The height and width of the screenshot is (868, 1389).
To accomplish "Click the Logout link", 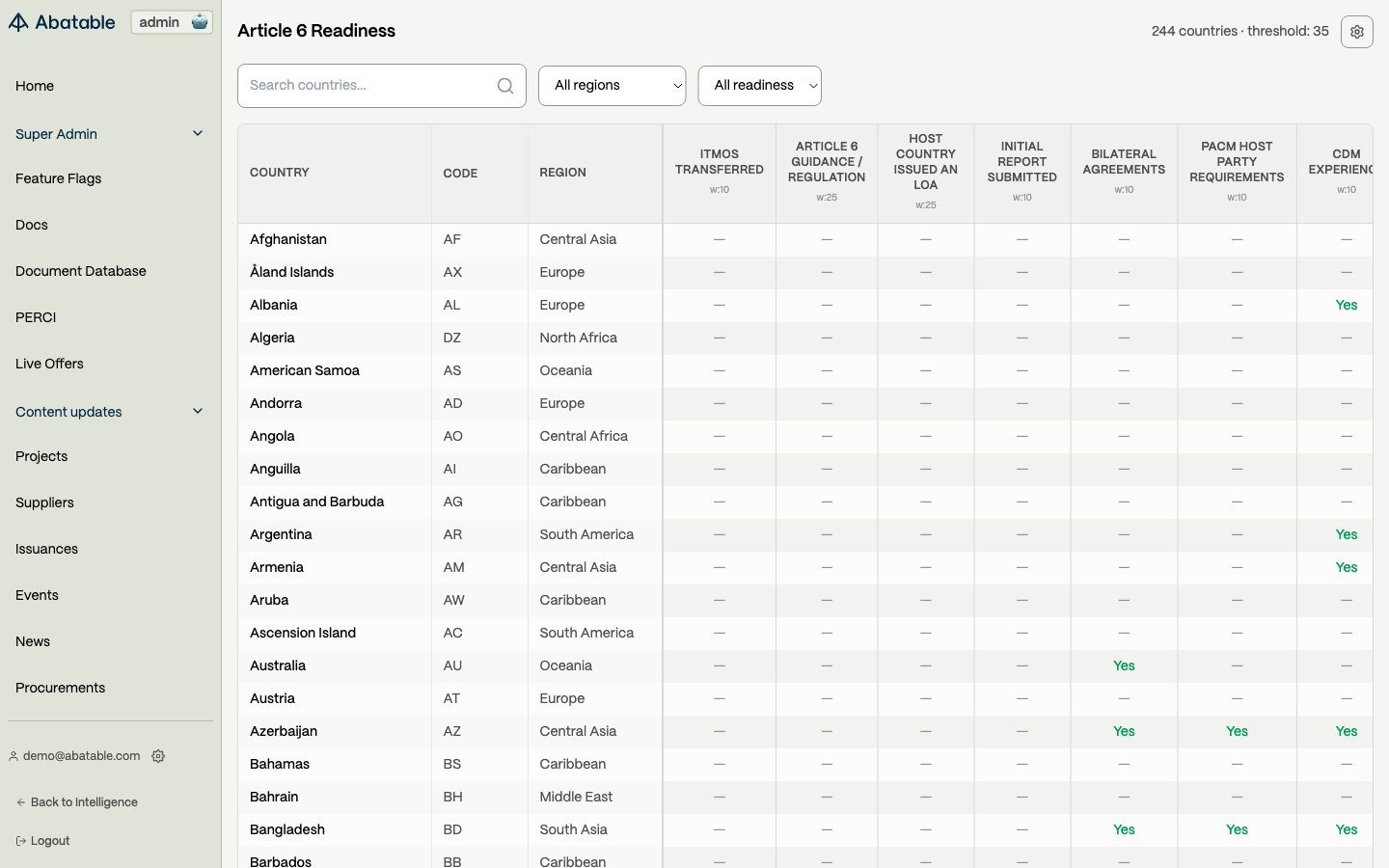I will coord(50,841).
